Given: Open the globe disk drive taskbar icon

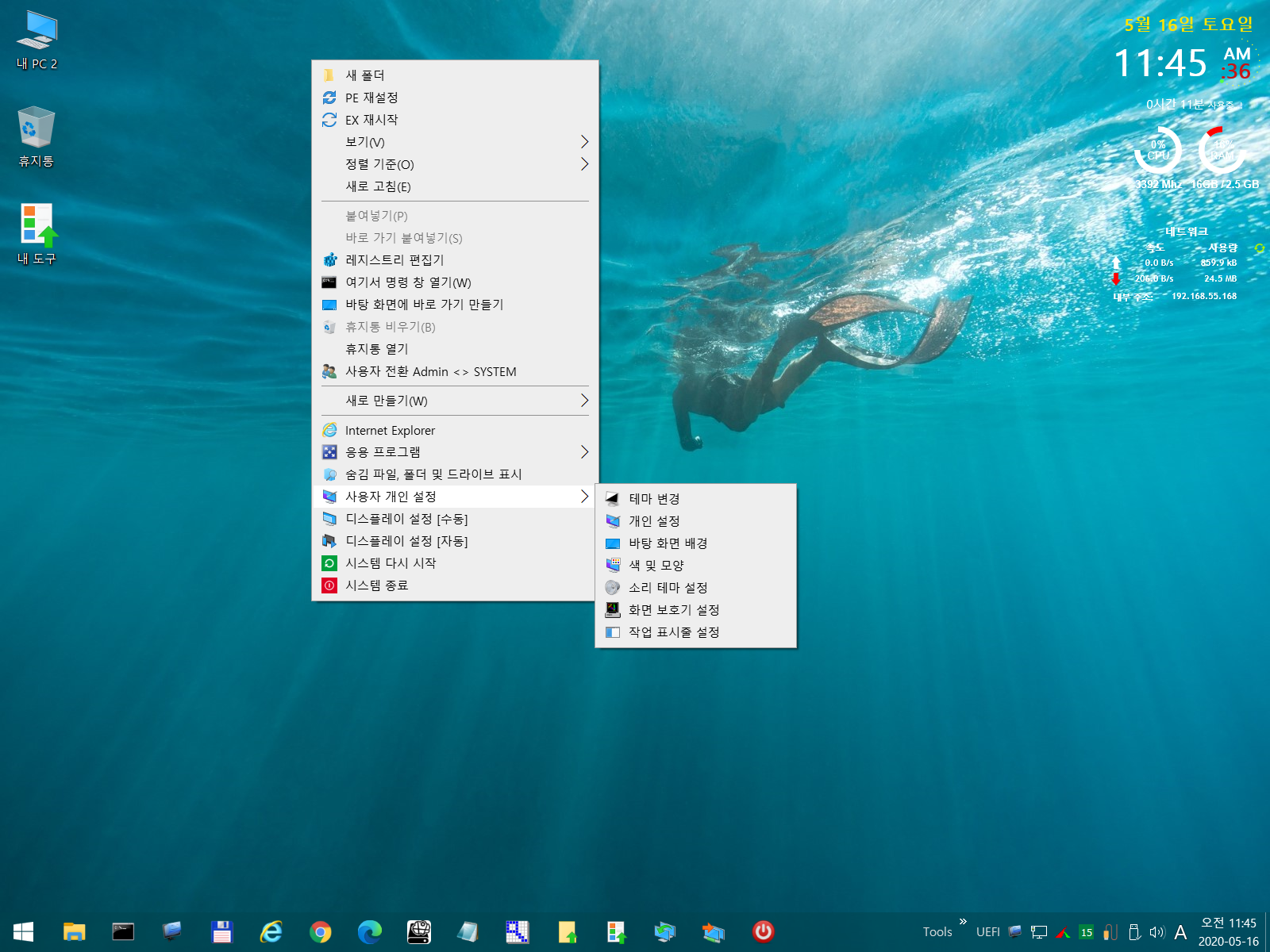Looking at the screenshot, I should pos(419,931).
